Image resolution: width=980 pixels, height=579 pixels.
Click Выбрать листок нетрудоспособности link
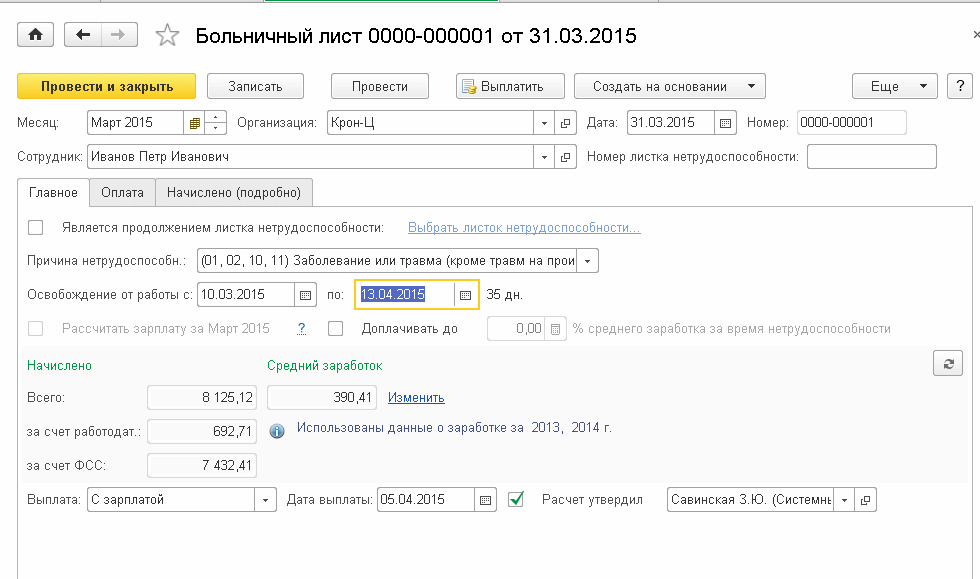[x=524, y=228]
